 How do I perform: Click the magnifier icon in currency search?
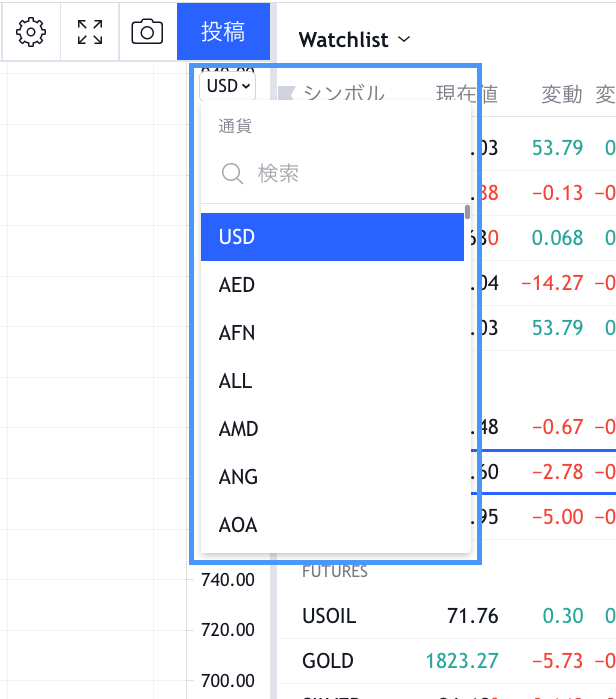tap(233, 174)
